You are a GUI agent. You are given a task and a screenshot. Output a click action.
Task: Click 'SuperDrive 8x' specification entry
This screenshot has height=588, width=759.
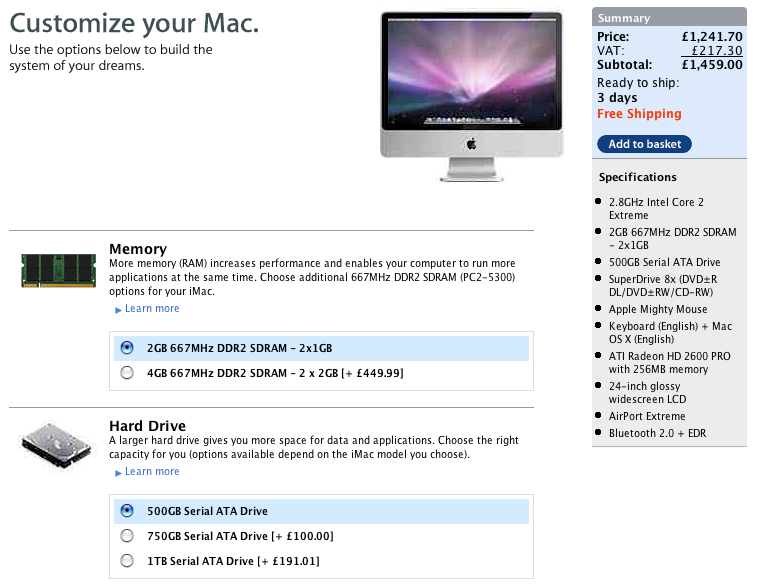(x=663, y=286)
